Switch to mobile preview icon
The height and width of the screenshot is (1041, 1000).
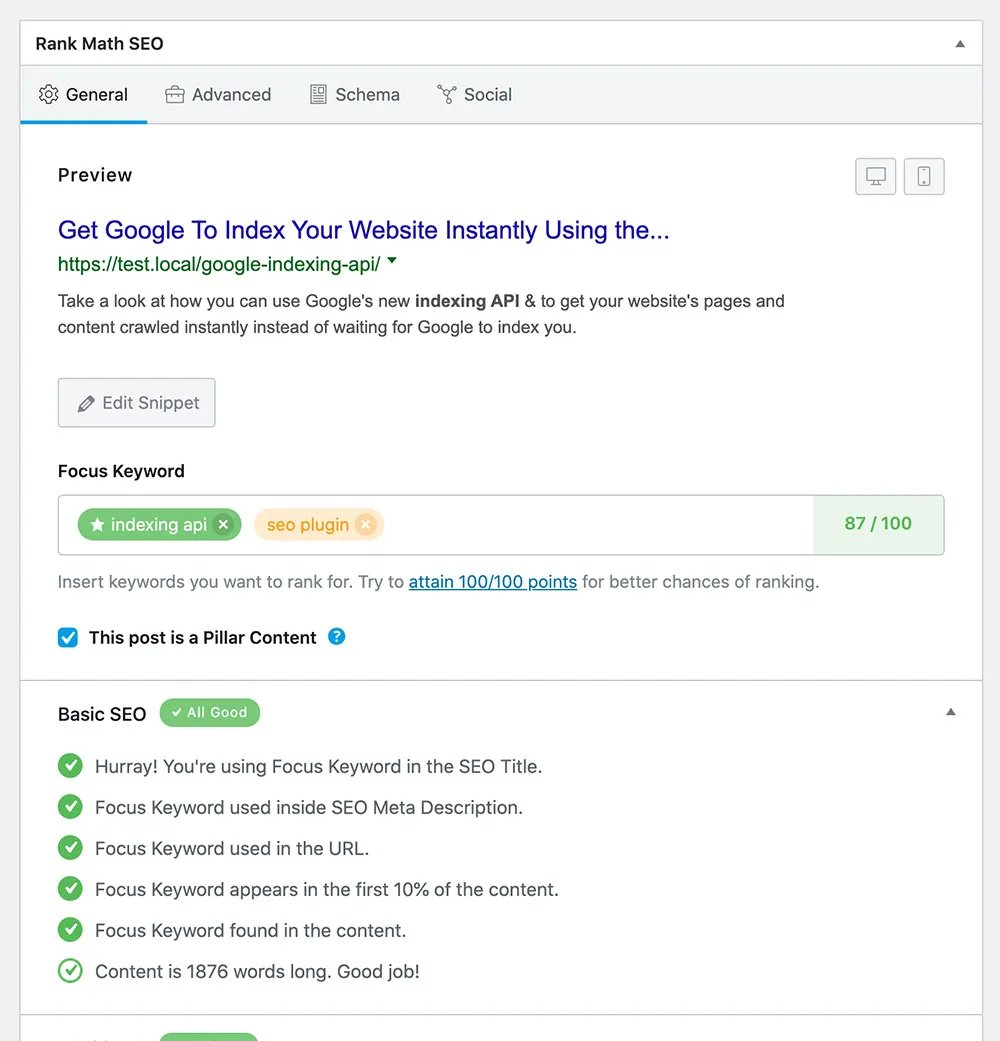coord(924,177)
